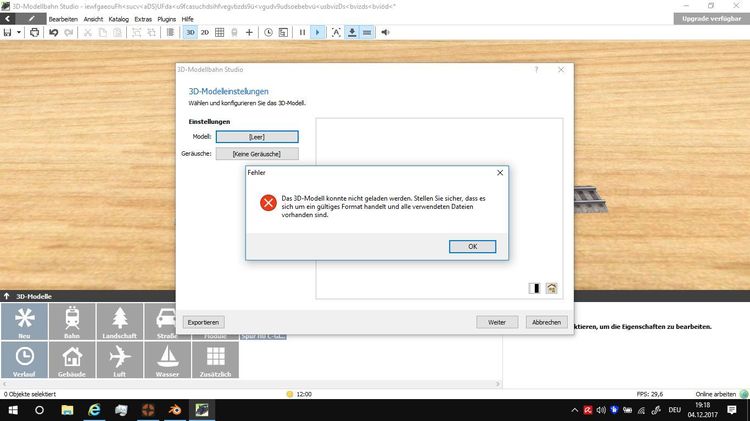Click the Exportieren button
Screen dimensions: 750x421
tap(203, 322)
